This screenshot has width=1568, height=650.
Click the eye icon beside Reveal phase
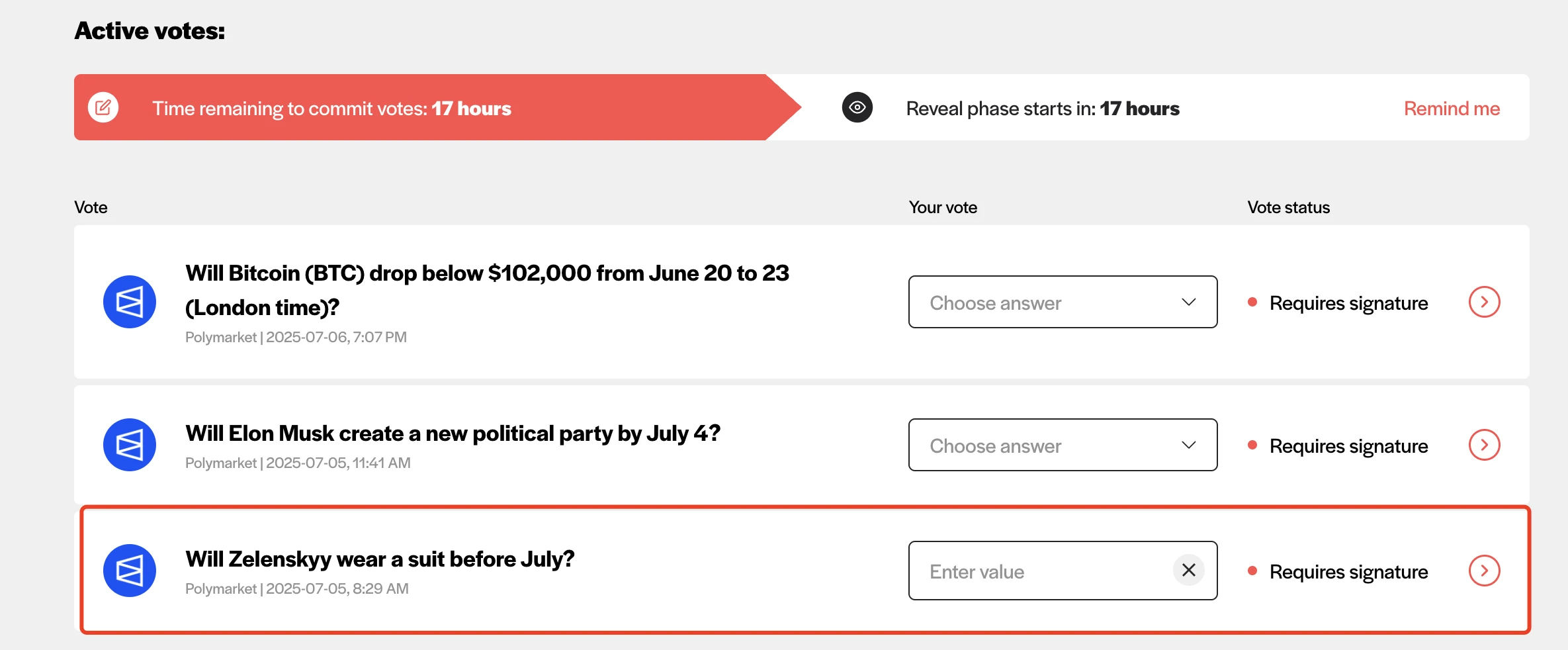tap(857, 107)
